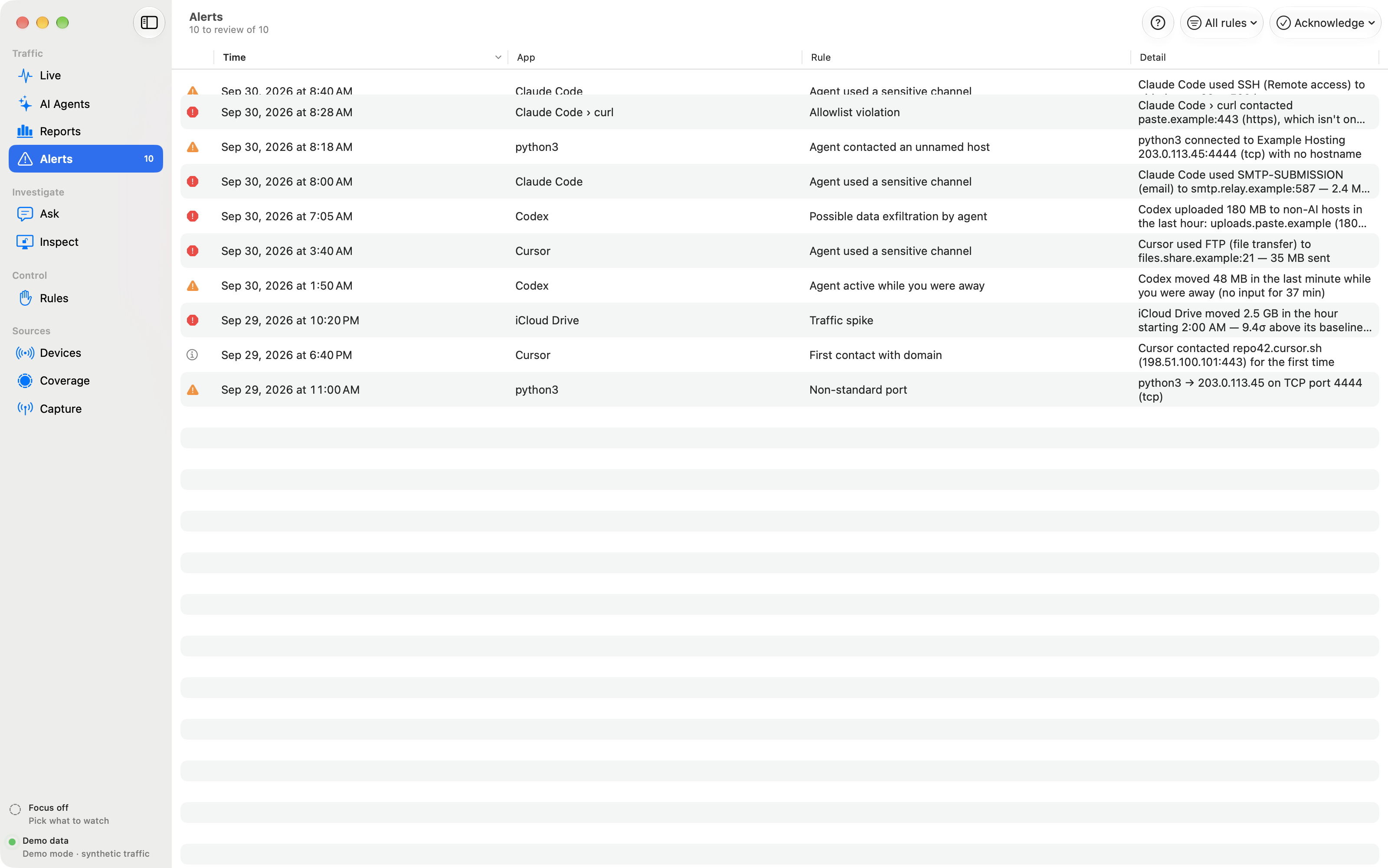Screen dimensions: 1388x868
Task: Click critical icon on the data exfiltration alert
Action: tap(193, 216)
